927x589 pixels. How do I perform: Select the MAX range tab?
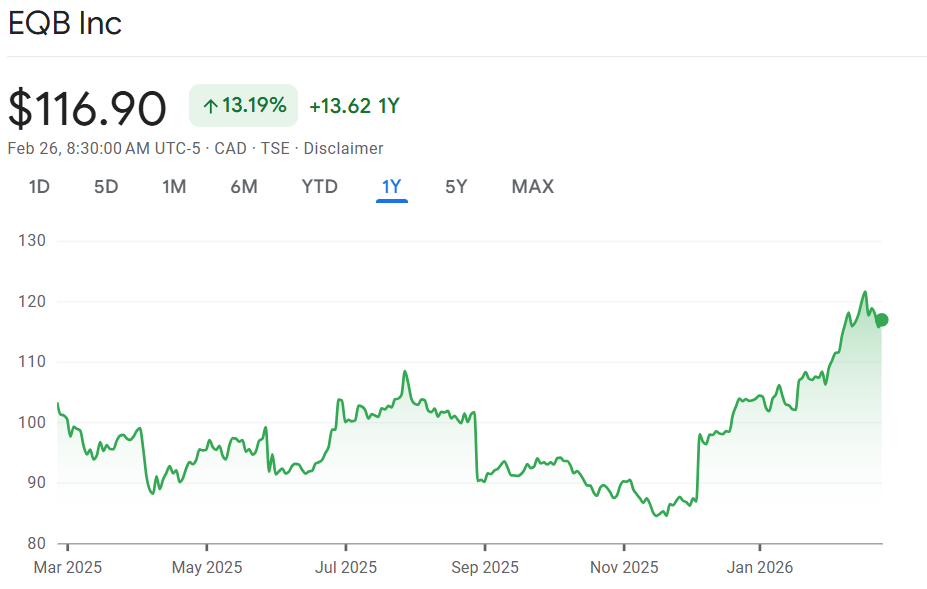tap(532, 187)
